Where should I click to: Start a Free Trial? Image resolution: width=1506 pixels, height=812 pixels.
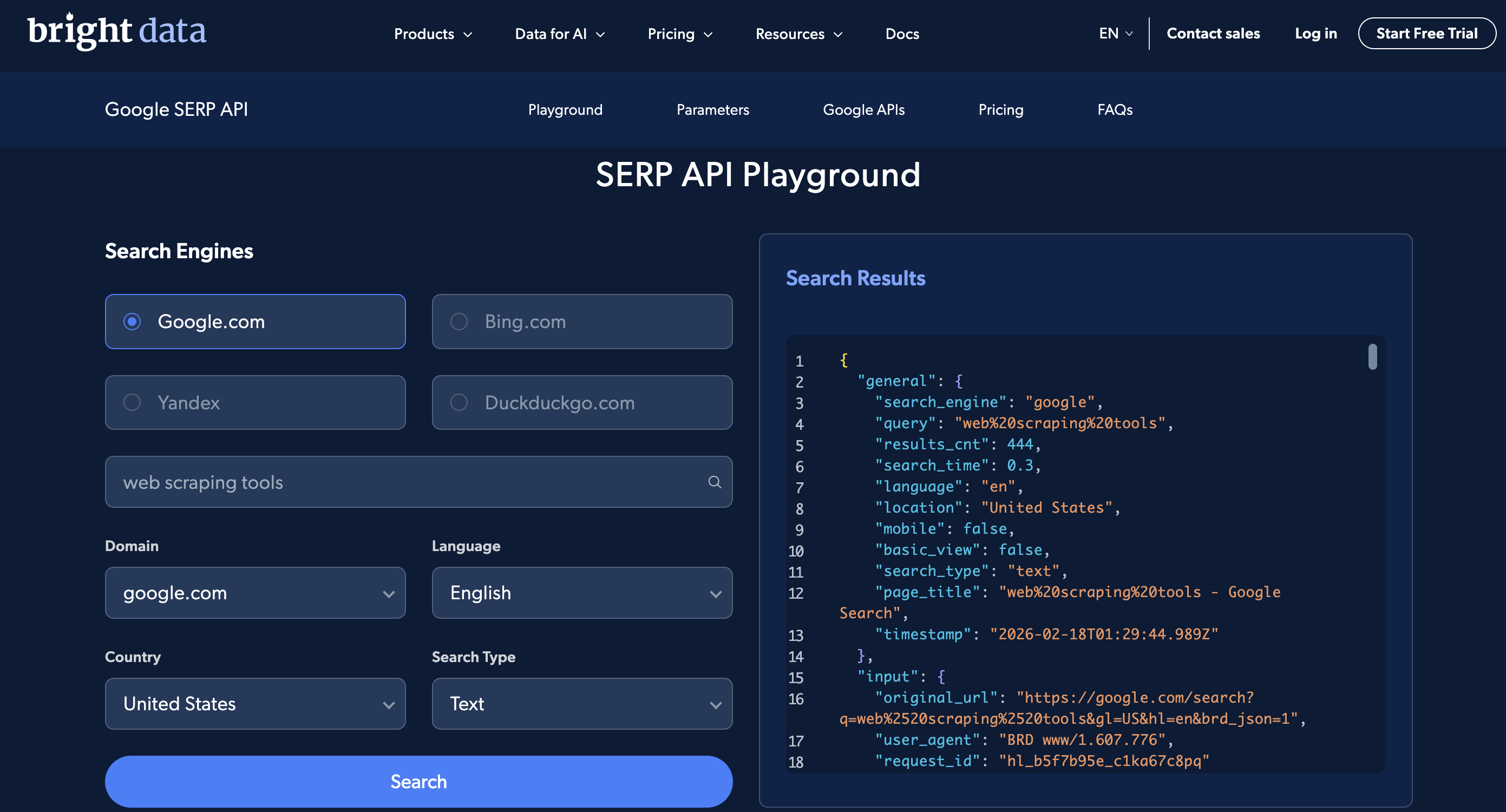coord(1427,32)
